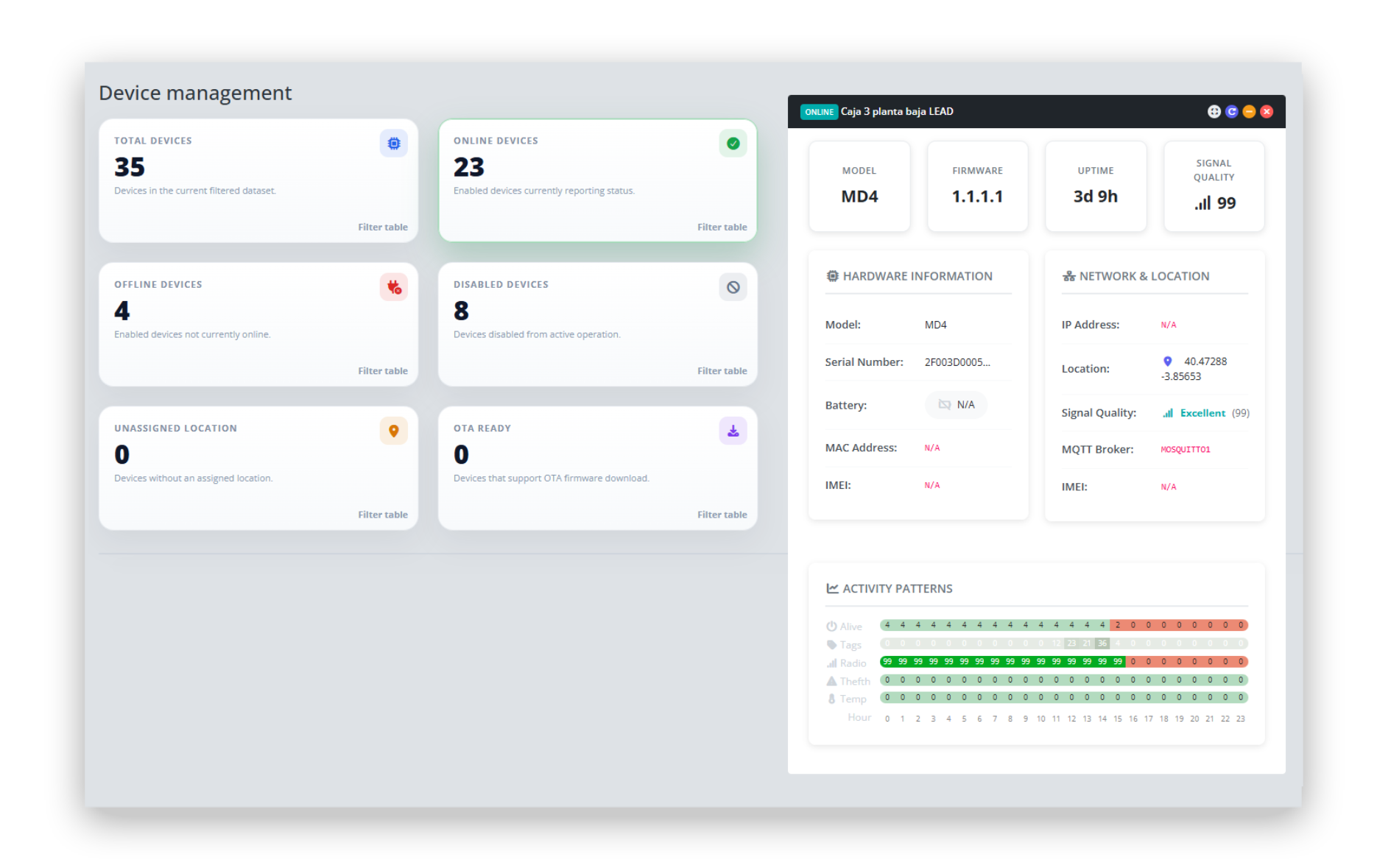The width and height of the screenshot is (1377, 868).
Task: Click the red Offline Devices plug icon
Action: 394,287
